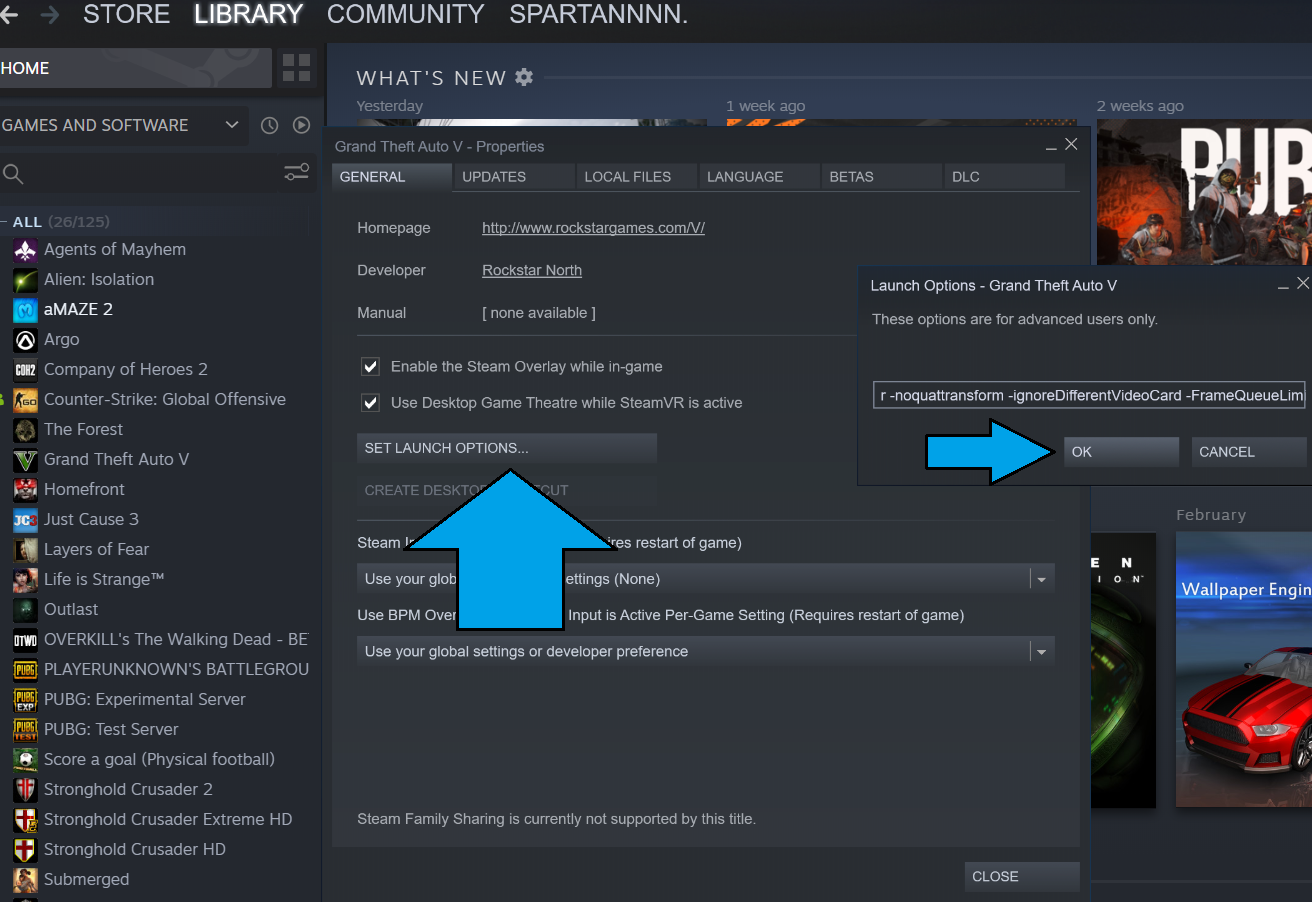The image size is (1312, 902).
Task: Open the Rockstar North developer link
Action: 532,270
